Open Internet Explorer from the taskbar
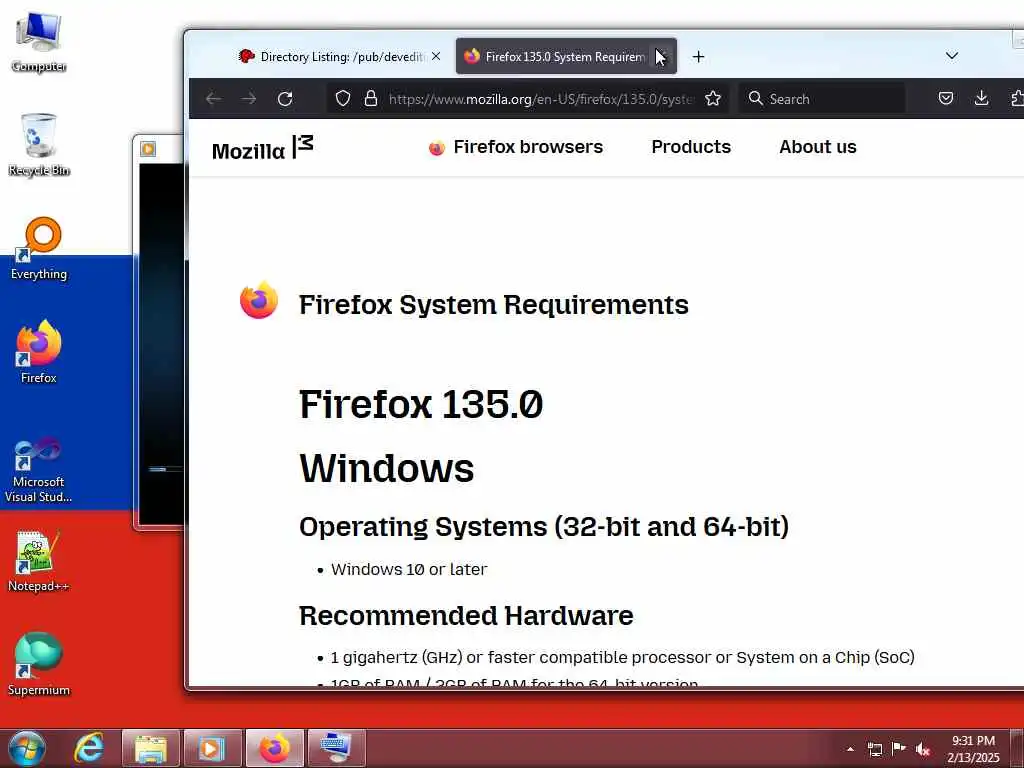1024x768 pixels. tap(89, 748)
